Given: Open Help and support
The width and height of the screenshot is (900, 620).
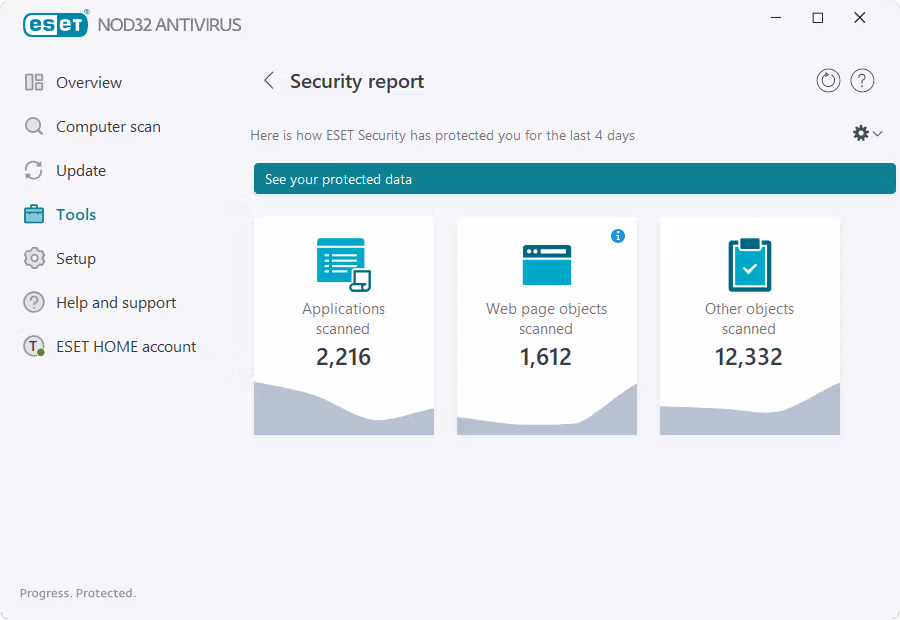Looking at the screenshot, I should click(116, 303).
